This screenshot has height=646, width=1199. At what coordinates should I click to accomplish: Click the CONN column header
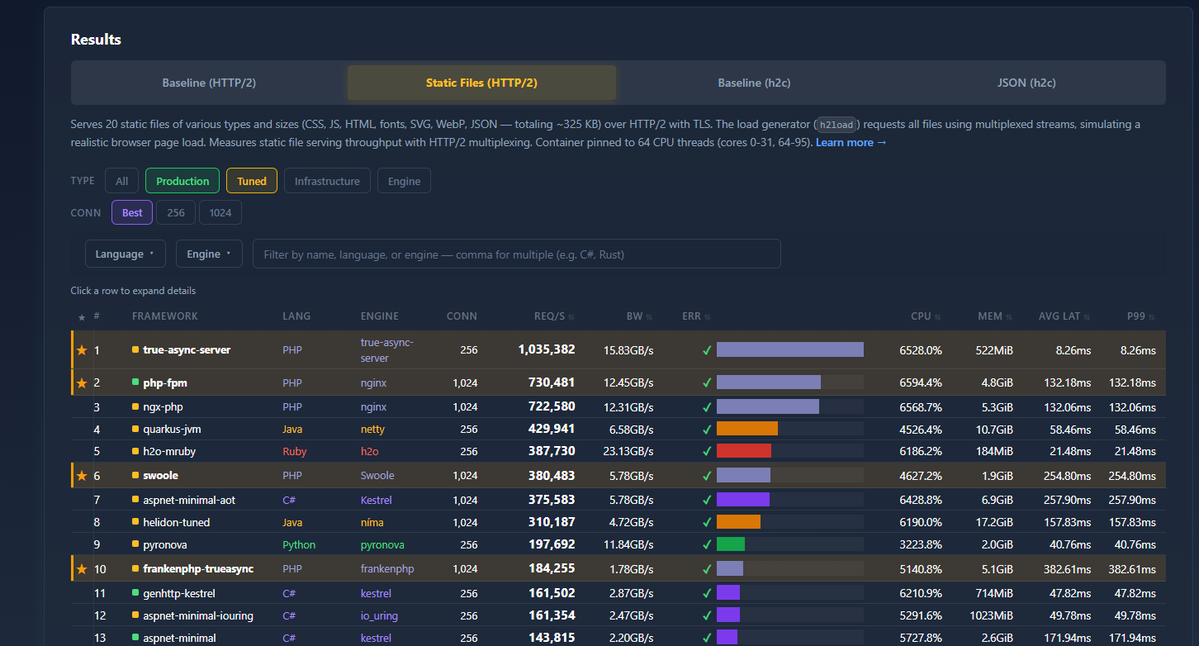coord(462,317)
